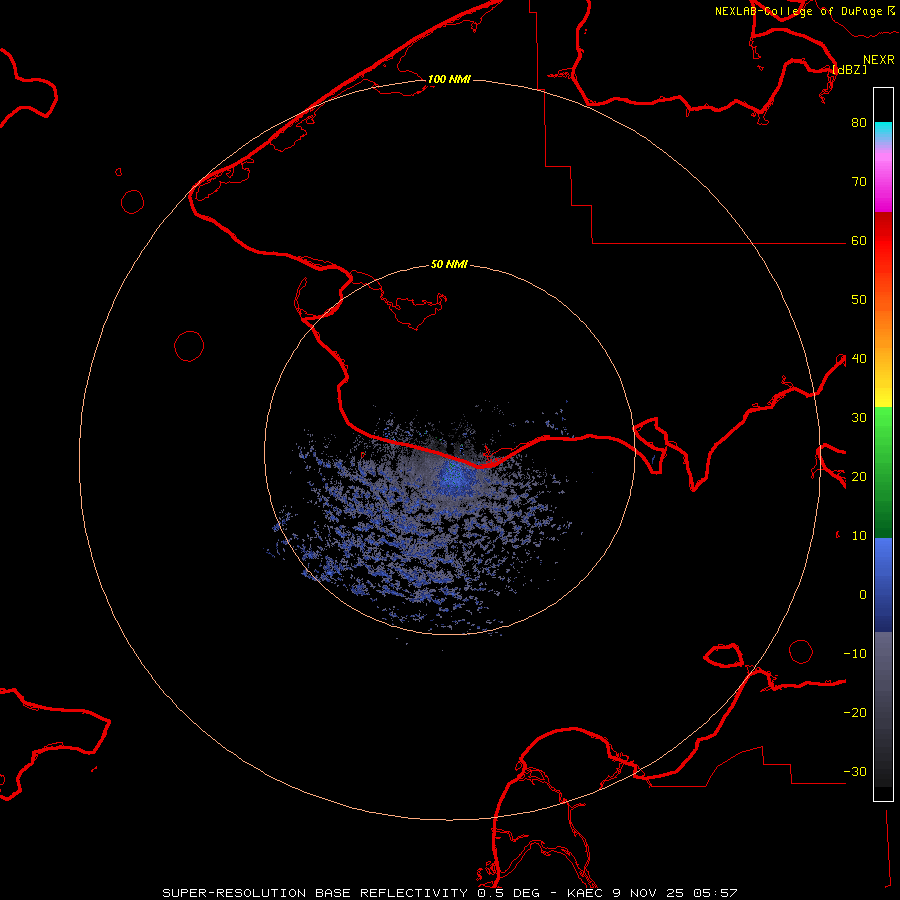This screenshot has width=900, height=900.
Task: Click the dBZ unit label above the color bar
Action: coord(850,69)
